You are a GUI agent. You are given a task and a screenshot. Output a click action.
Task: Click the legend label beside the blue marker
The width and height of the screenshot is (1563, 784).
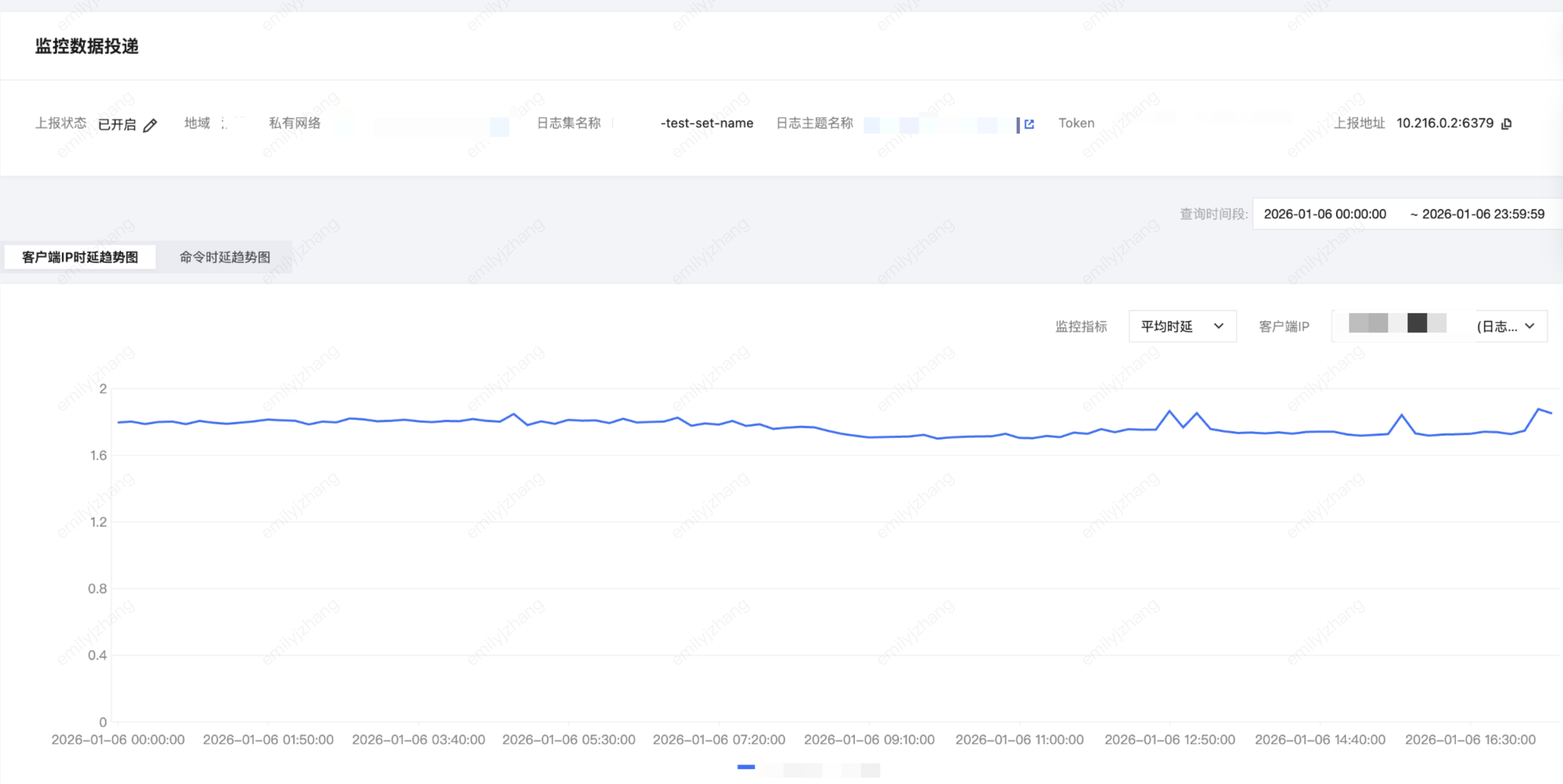(819, 769)
